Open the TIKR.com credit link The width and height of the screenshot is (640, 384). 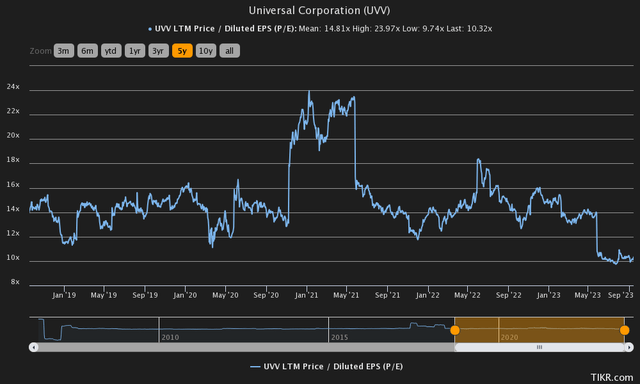(x=612, y=377)
